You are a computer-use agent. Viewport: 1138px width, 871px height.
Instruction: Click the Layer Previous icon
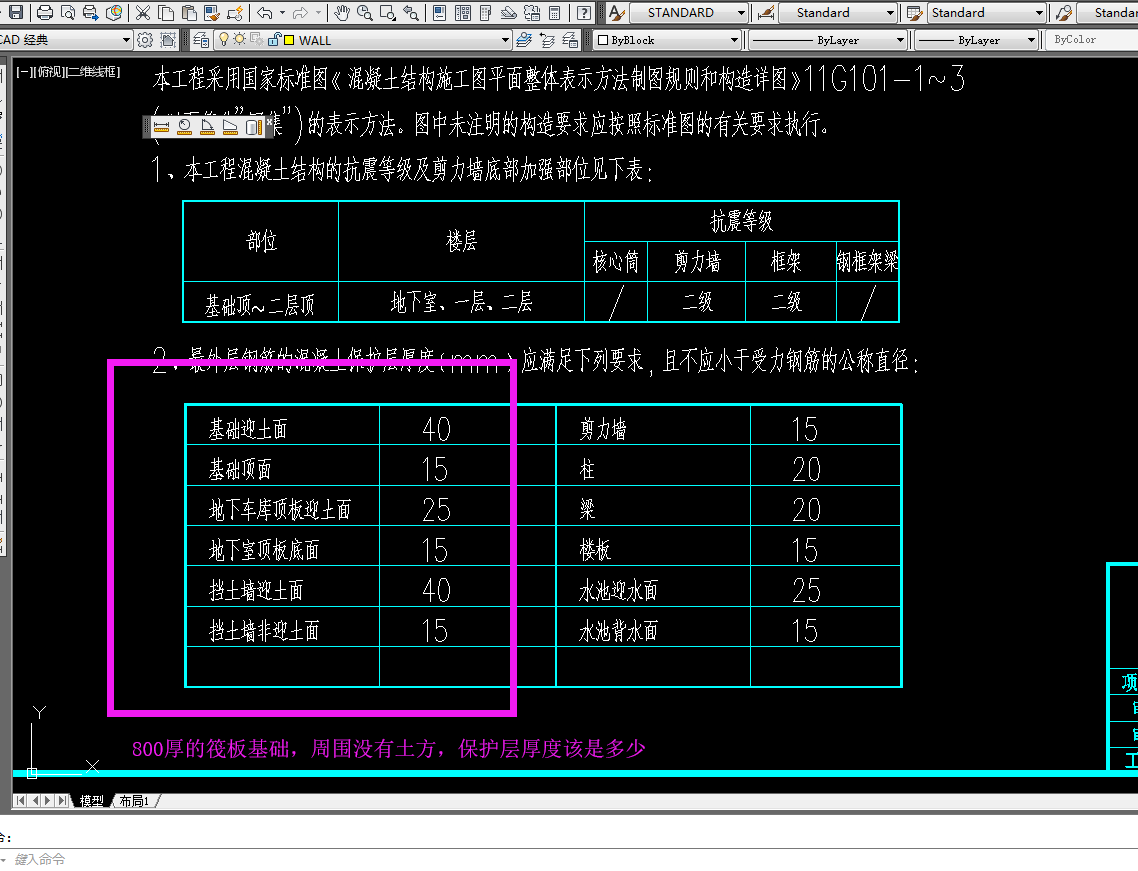pos(548,40)
